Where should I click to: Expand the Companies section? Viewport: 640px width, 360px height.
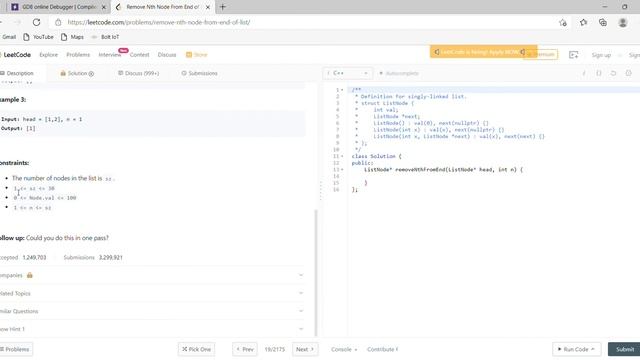152,276
